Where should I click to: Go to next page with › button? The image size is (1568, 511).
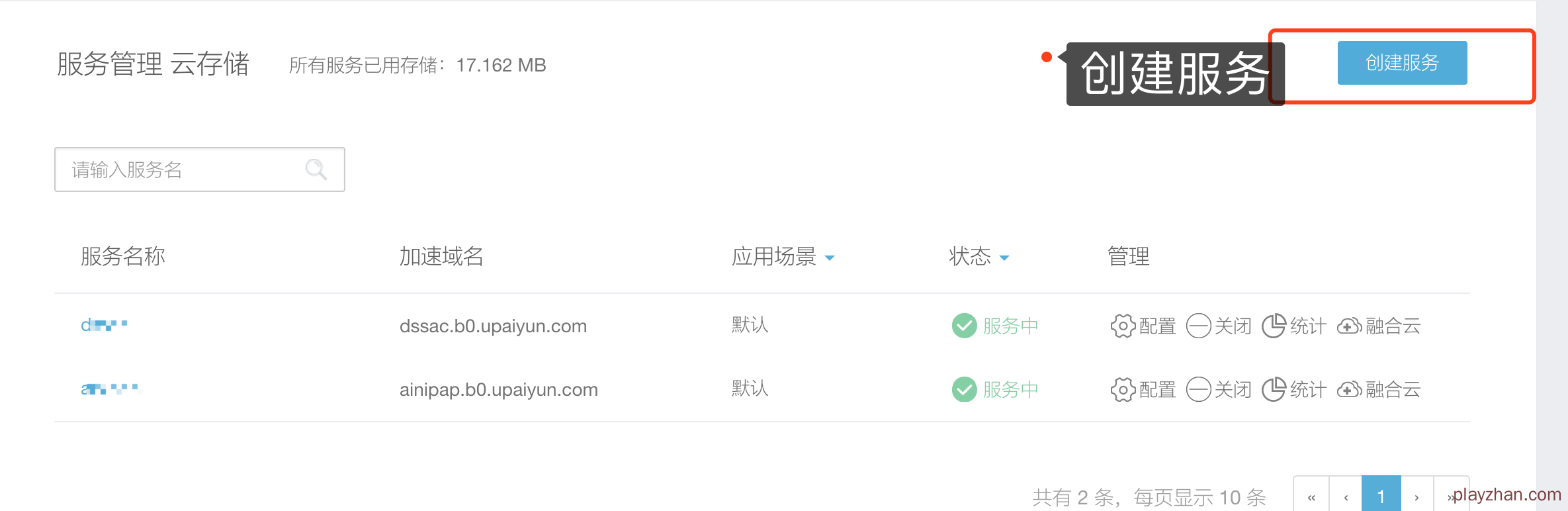[1416, 496]
